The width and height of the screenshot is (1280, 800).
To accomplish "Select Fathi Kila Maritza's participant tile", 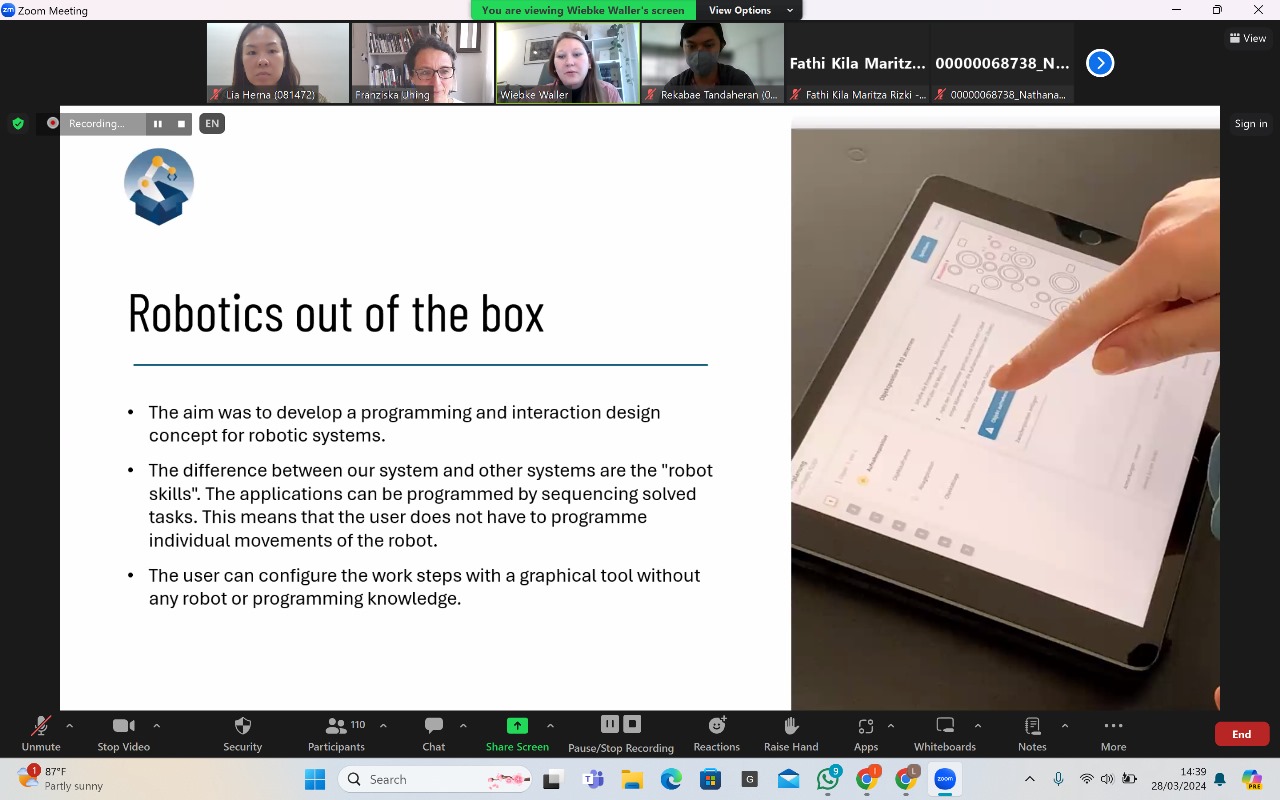I will (x=858, y=63).
